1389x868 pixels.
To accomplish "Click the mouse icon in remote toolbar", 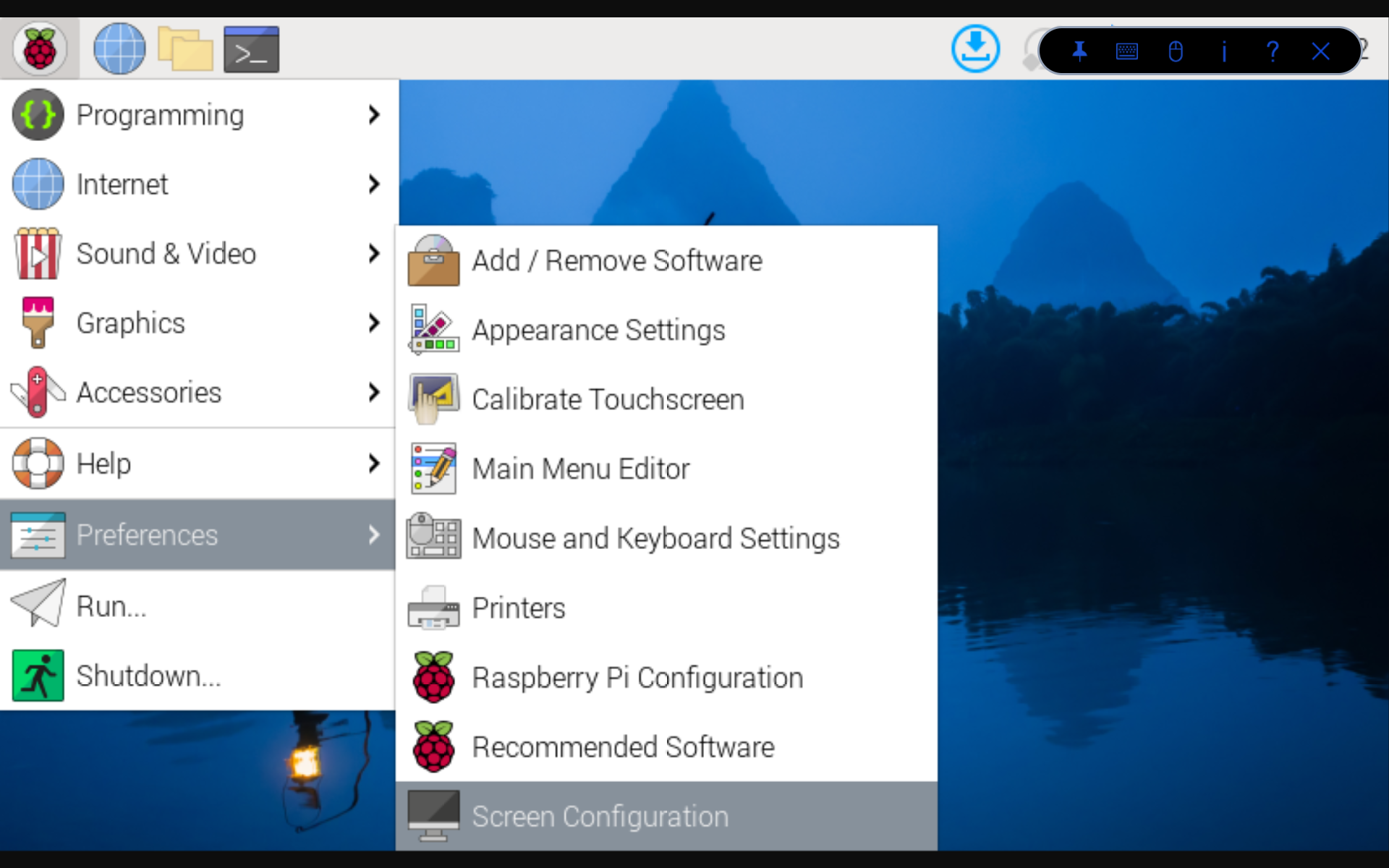I will (1176, 51).
